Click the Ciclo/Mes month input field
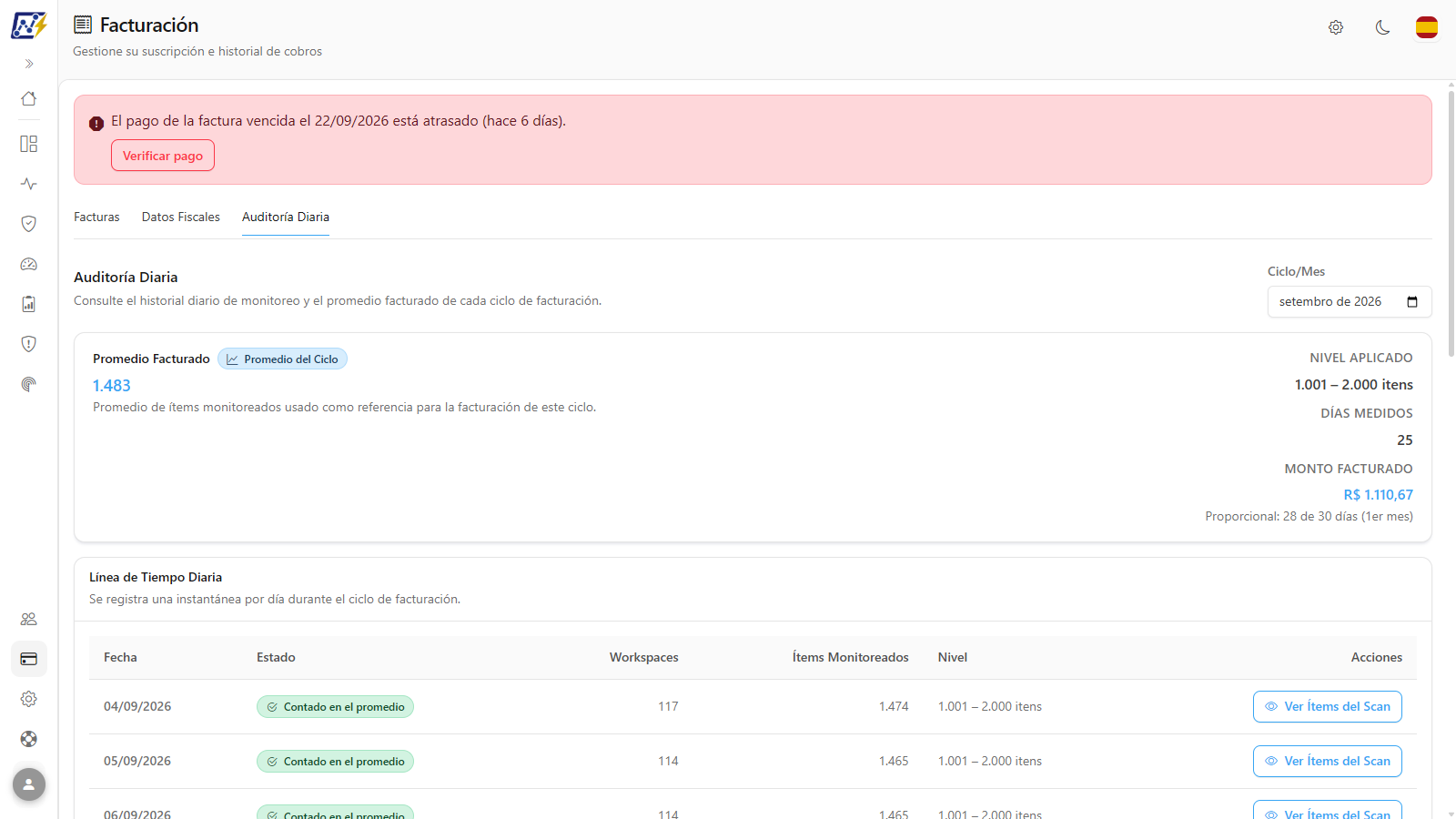This screenshot has height=819, width=1456. point(1350,301)
